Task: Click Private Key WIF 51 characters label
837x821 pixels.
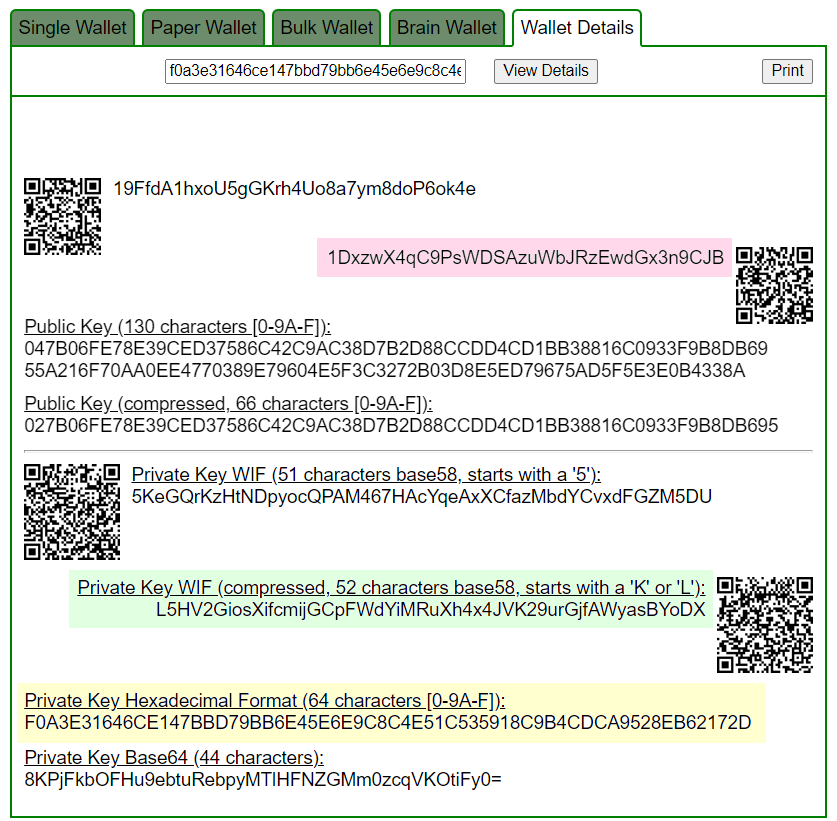Action: click(366, 475)
